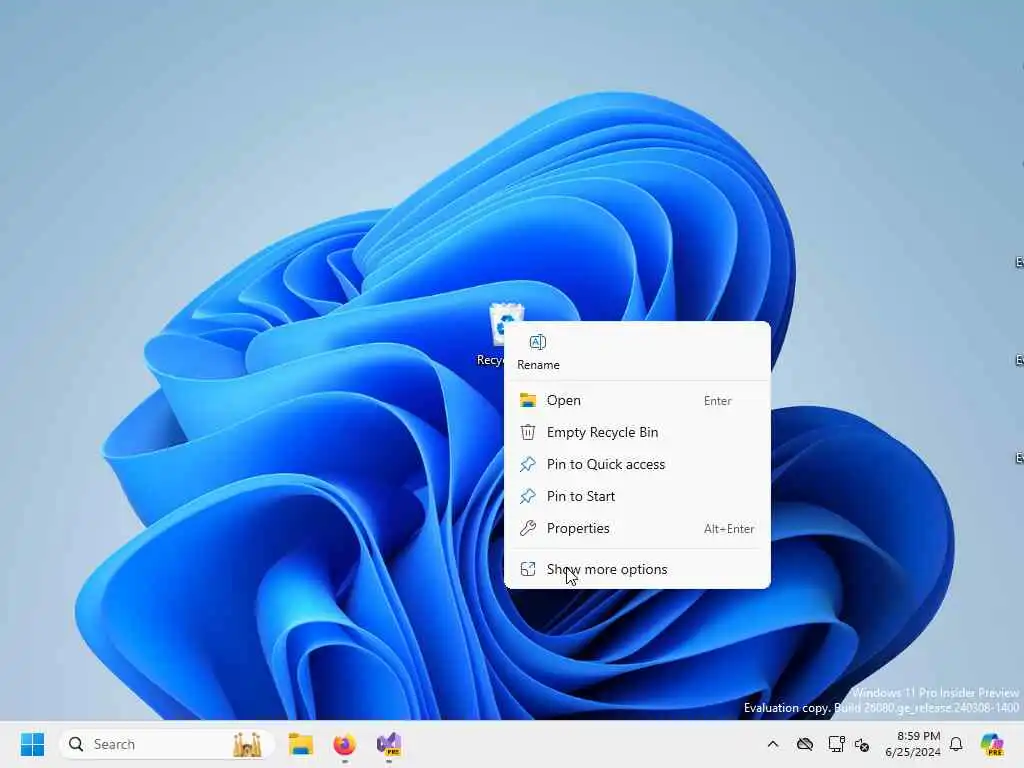Open the Windows Start menu
This screenshot has height=768, width=1024.
coord(33,744)
